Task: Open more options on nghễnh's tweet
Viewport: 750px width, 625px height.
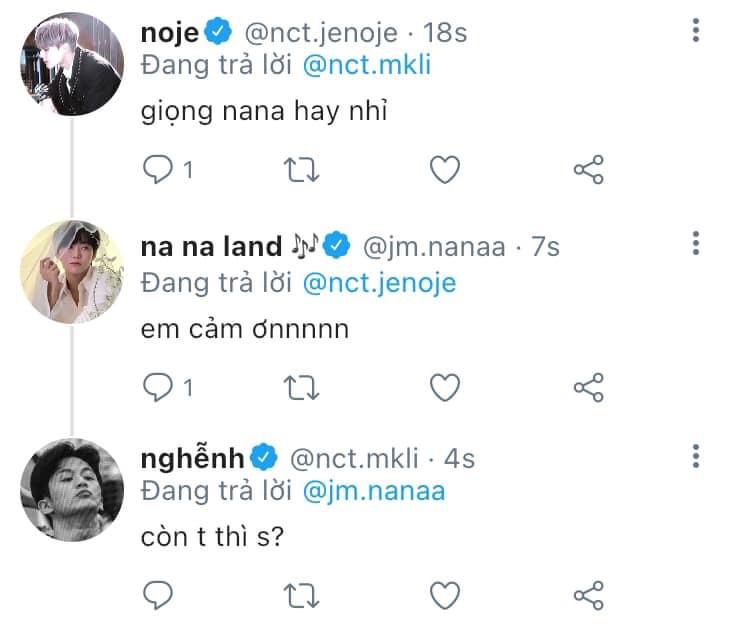Action: 695,457
